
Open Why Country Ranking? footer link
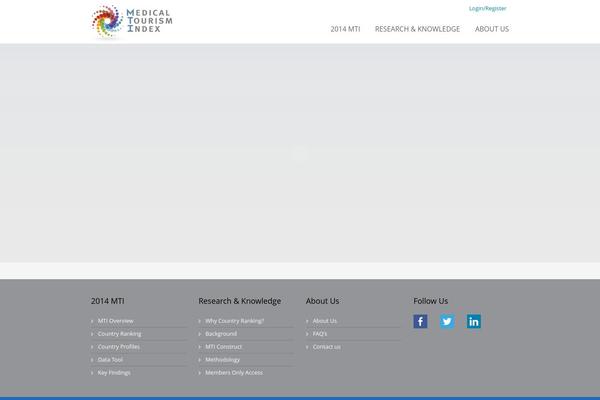tap(235, 321)
